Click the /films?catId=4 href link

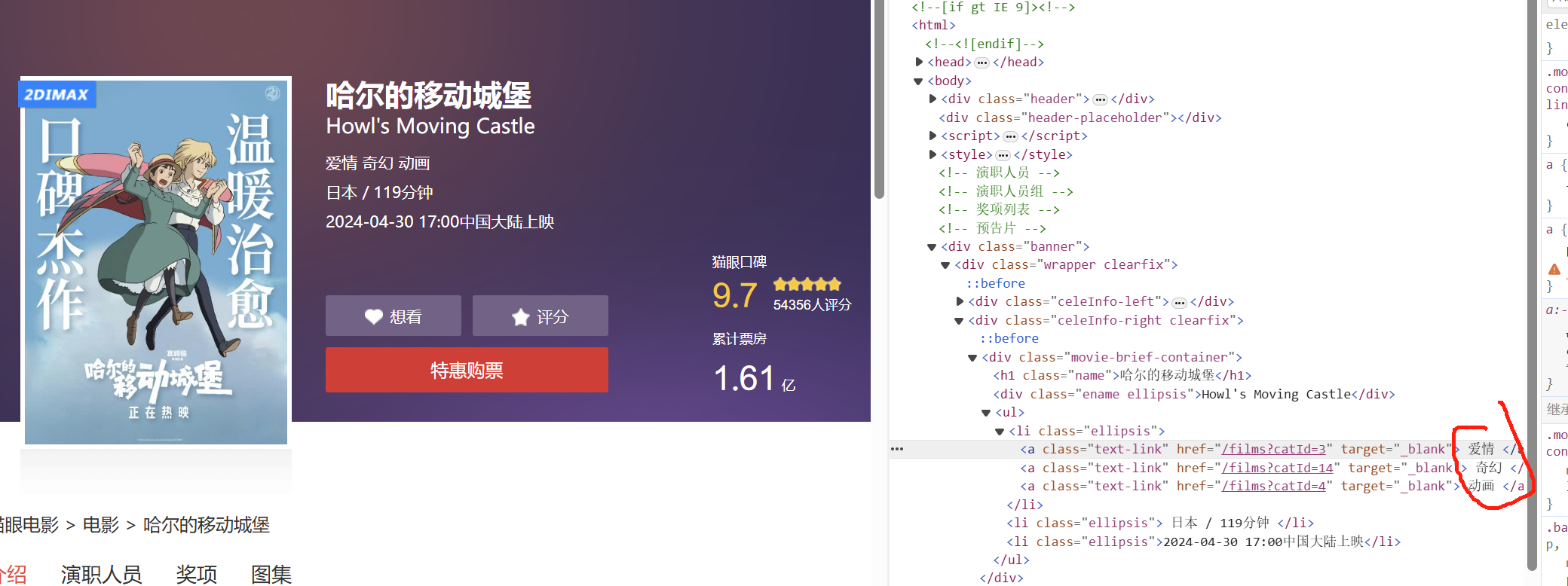1273,486
